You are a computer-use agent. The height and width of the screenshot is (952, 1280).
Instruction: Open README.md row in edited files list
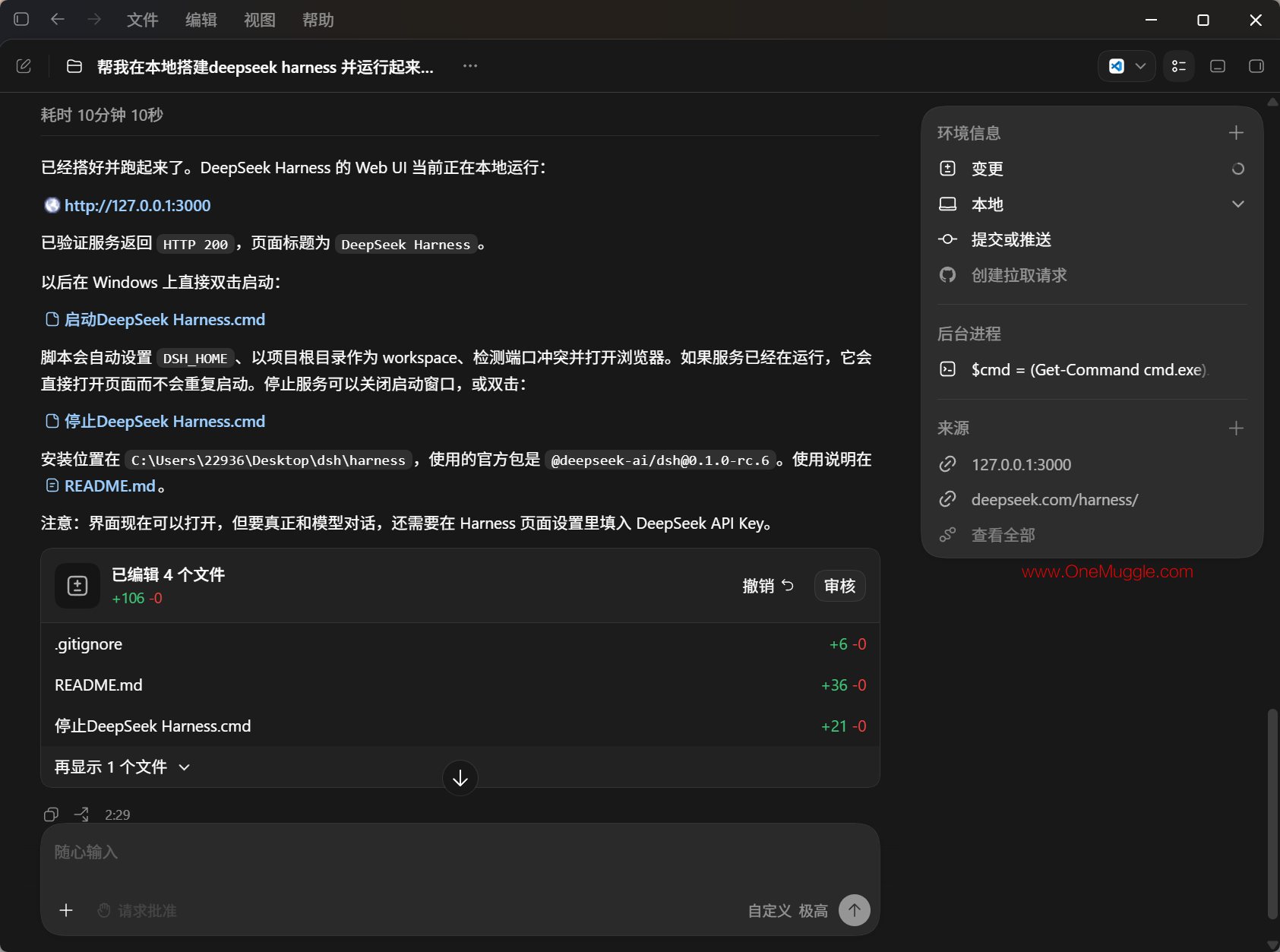tap(460, 685)
